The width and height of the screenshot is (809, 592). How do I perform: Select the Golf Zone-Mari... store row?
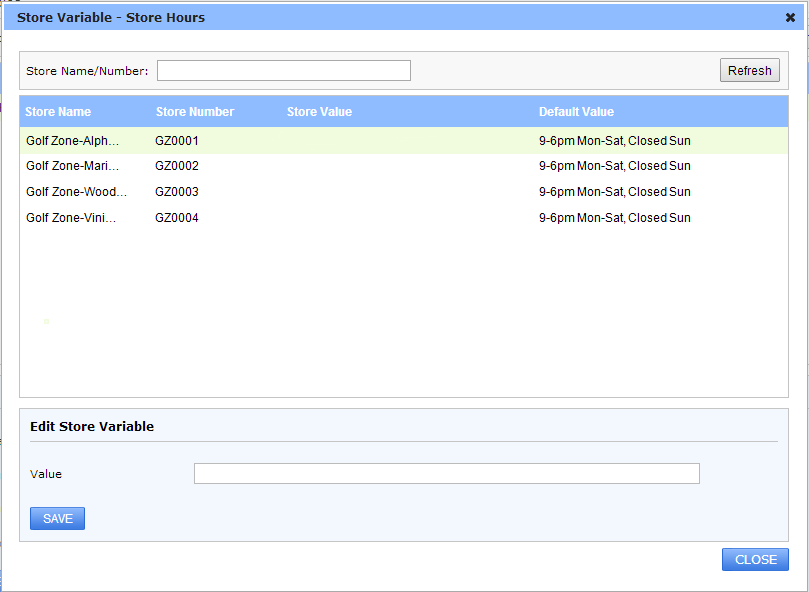(x=404, y=166)
